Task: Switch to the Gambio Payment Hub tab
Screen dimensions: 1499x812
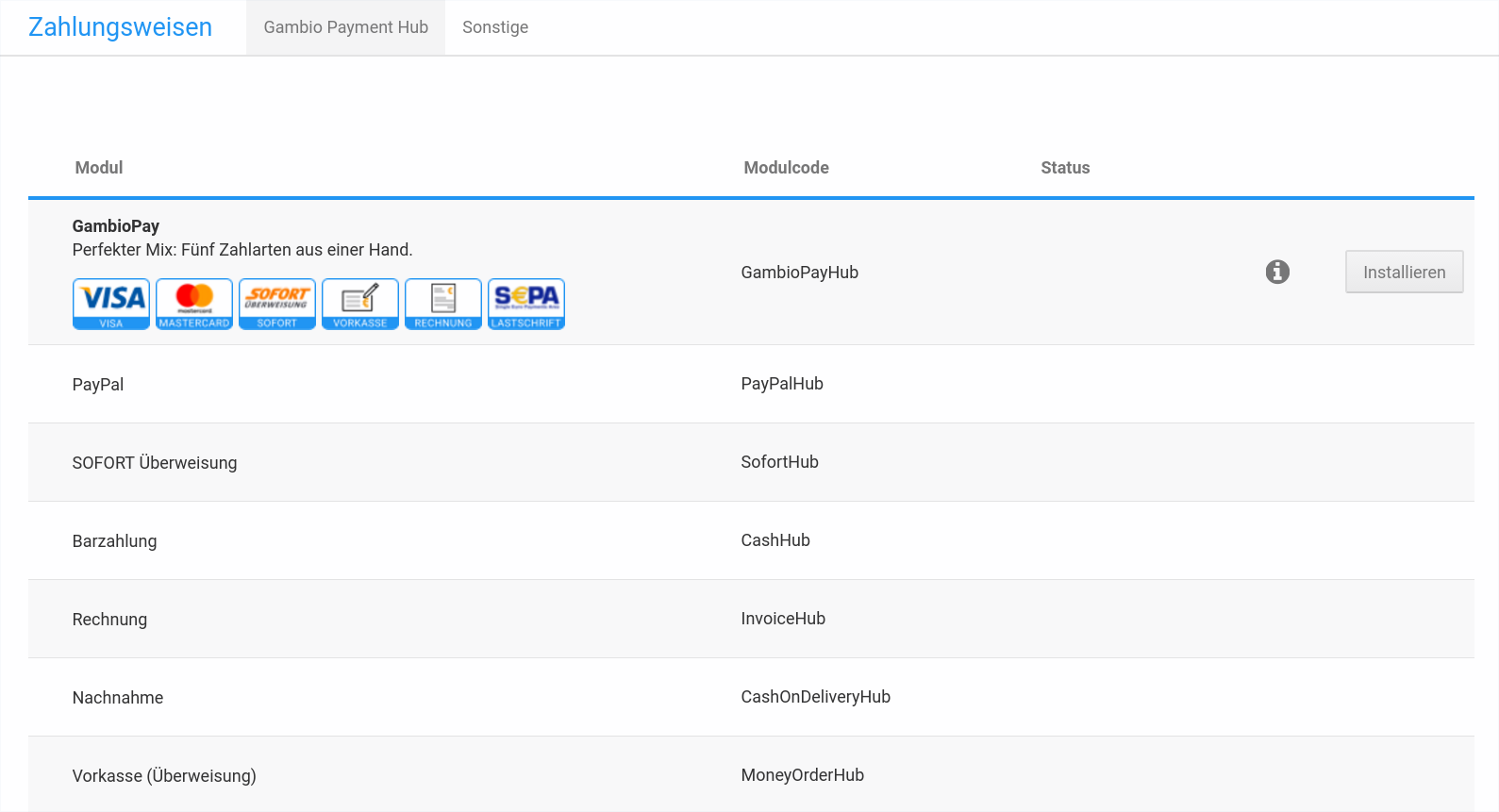Action: (345, 27)
